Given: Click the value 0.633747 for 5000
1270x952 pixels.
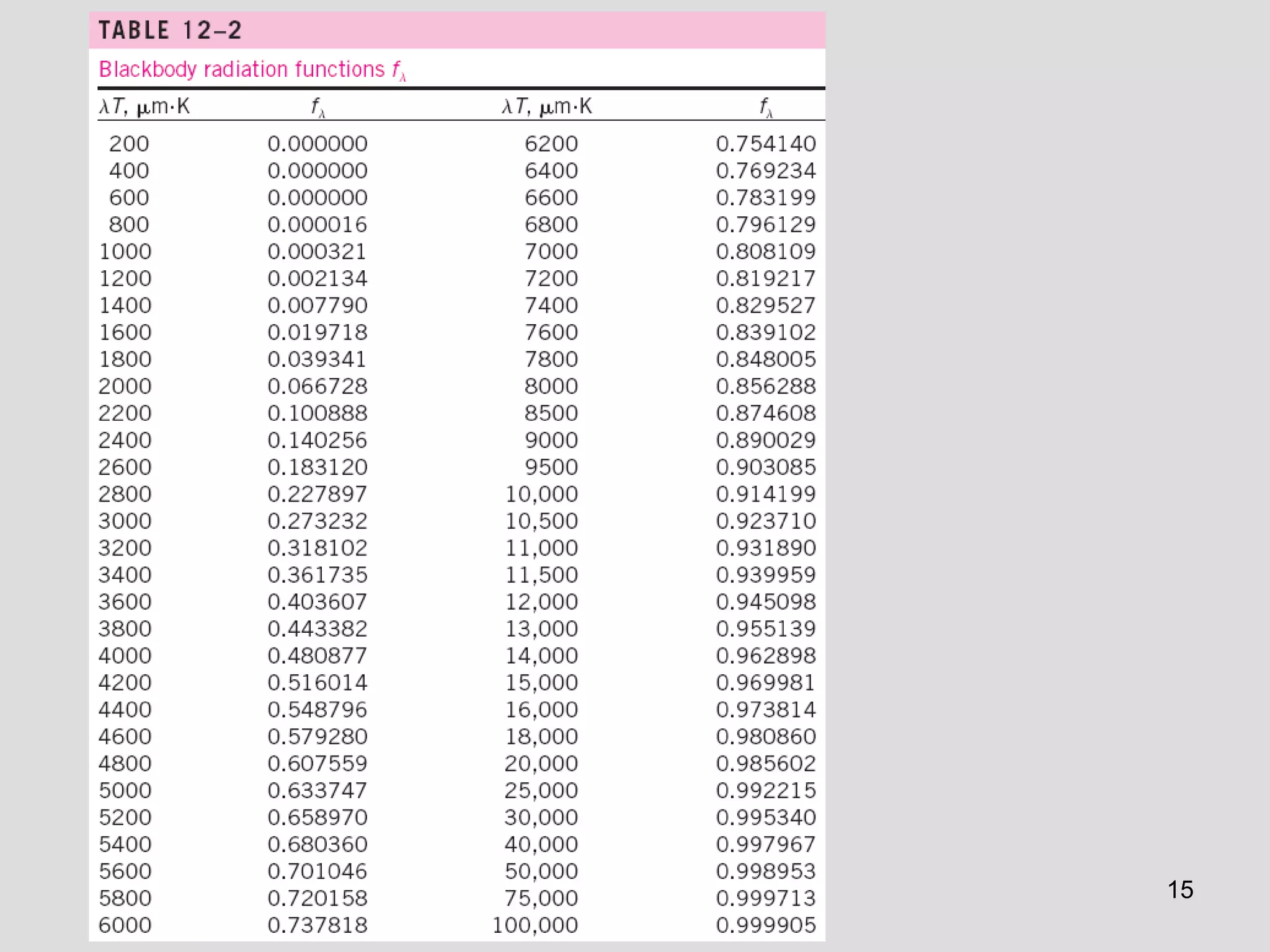Looking at the screenshot, I should click(317, 790).
